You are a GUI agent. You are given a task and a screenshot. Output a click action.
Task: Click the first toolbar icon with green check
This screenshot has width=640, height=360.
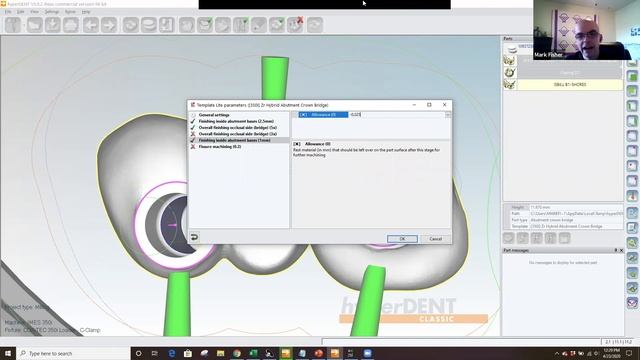205,25
